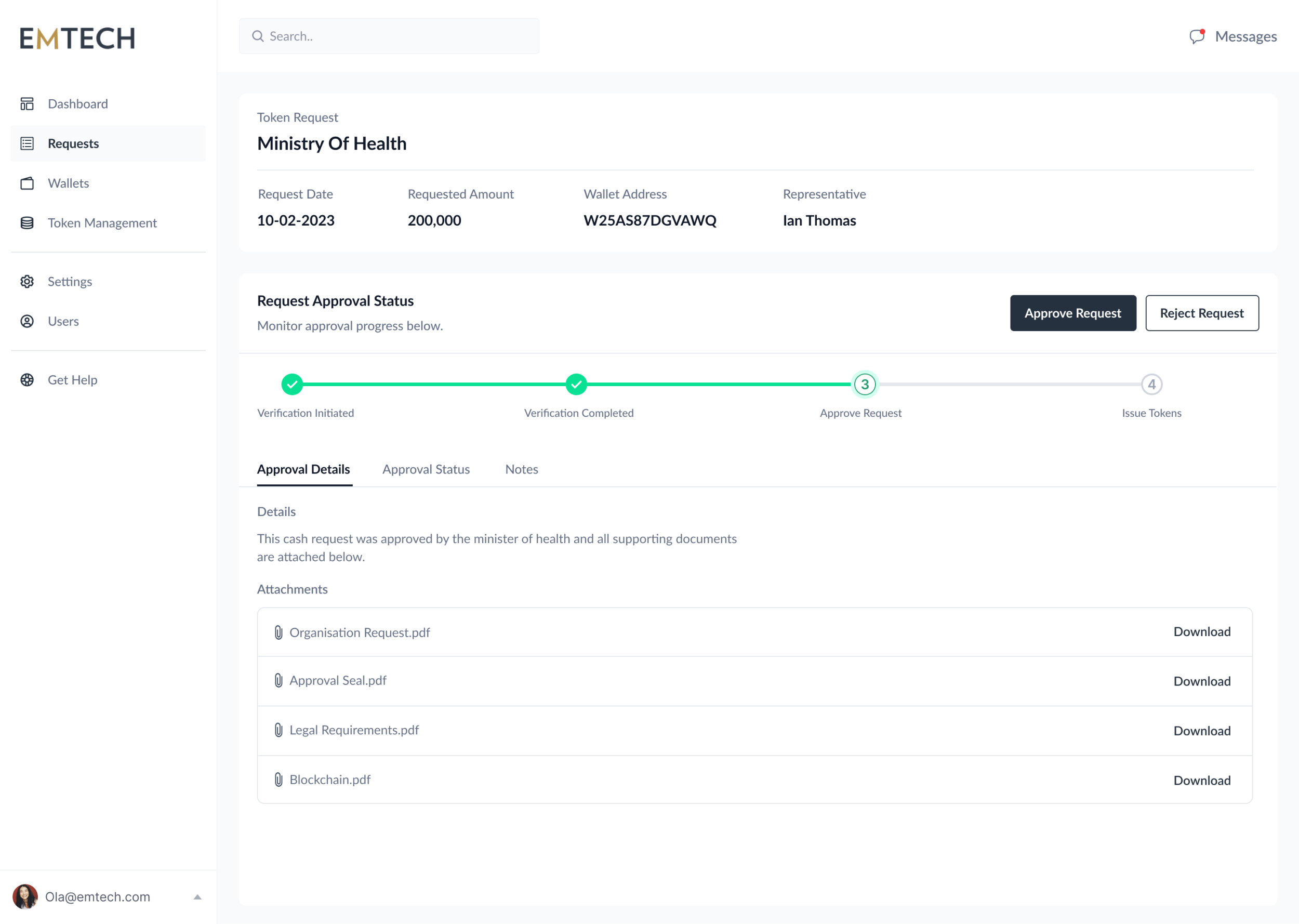Download Organisation Request.pdf
The image size is (1299, 924).
[x=1202, y=631]
